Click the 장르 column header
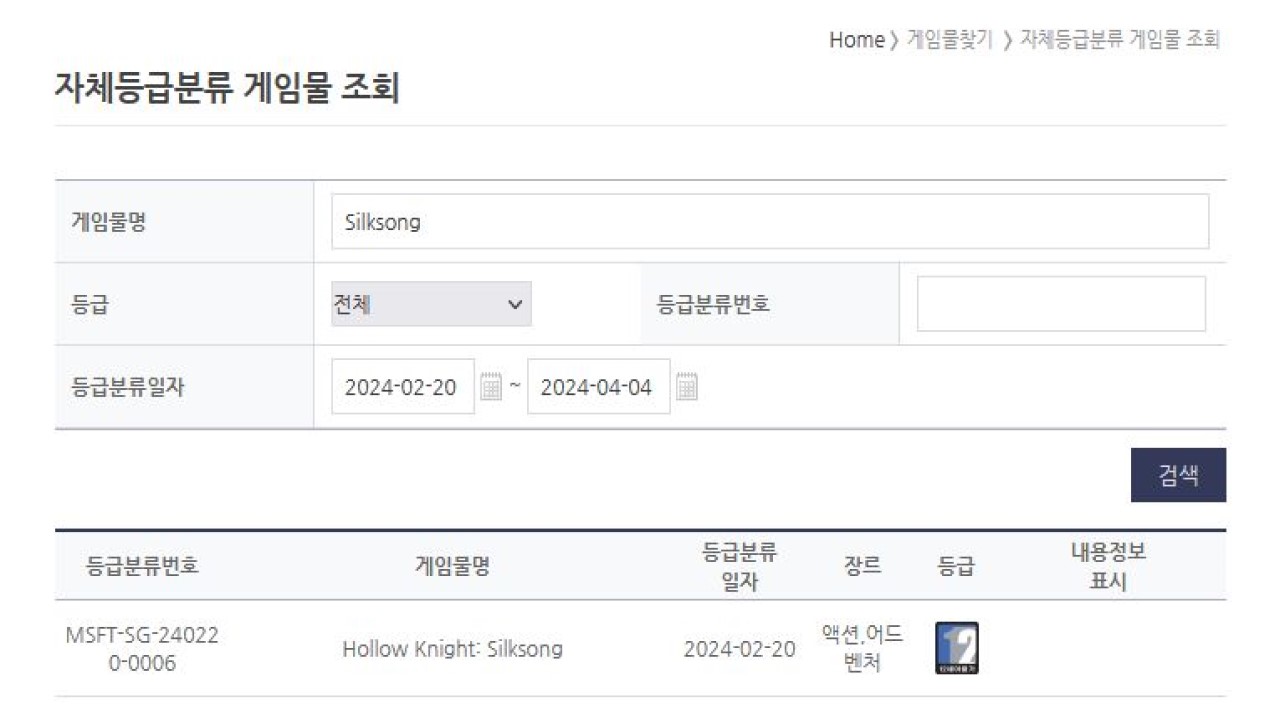This screenshot has height=720, width=1280. [864, 565]
